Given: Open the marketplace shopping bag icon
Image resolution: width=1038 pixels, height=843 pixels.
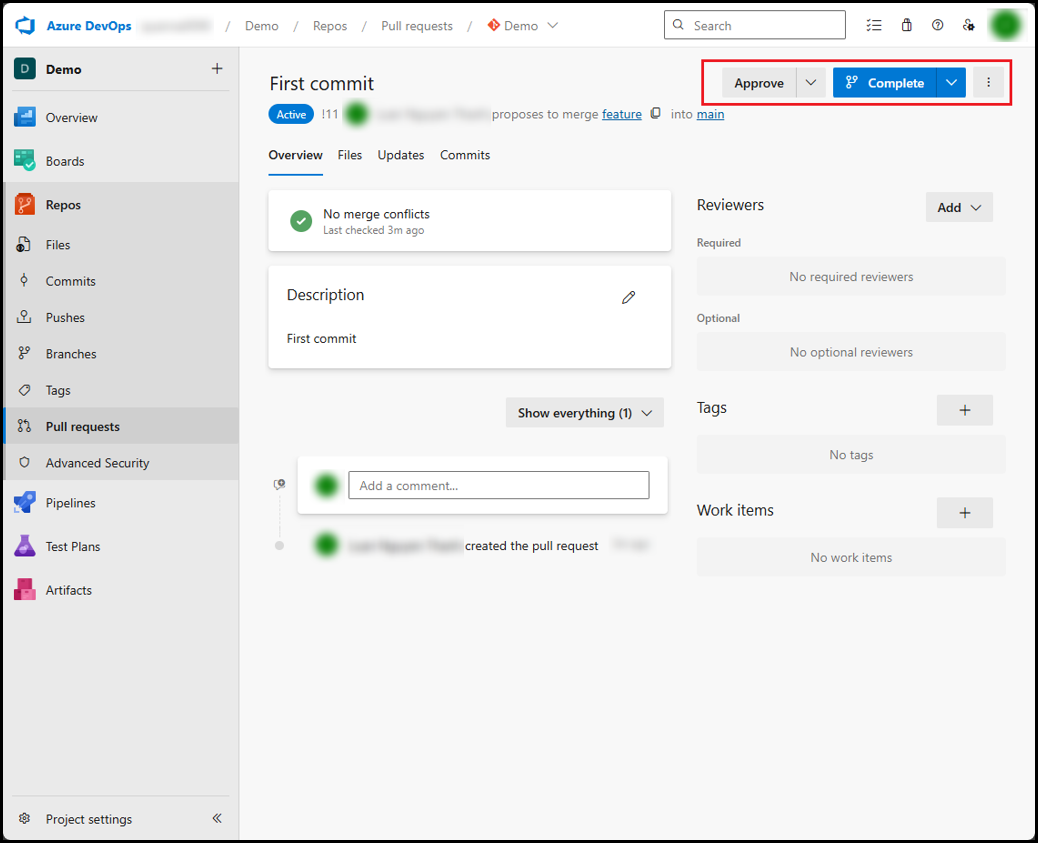Looking at the screenshot, I should pos(906,25).
